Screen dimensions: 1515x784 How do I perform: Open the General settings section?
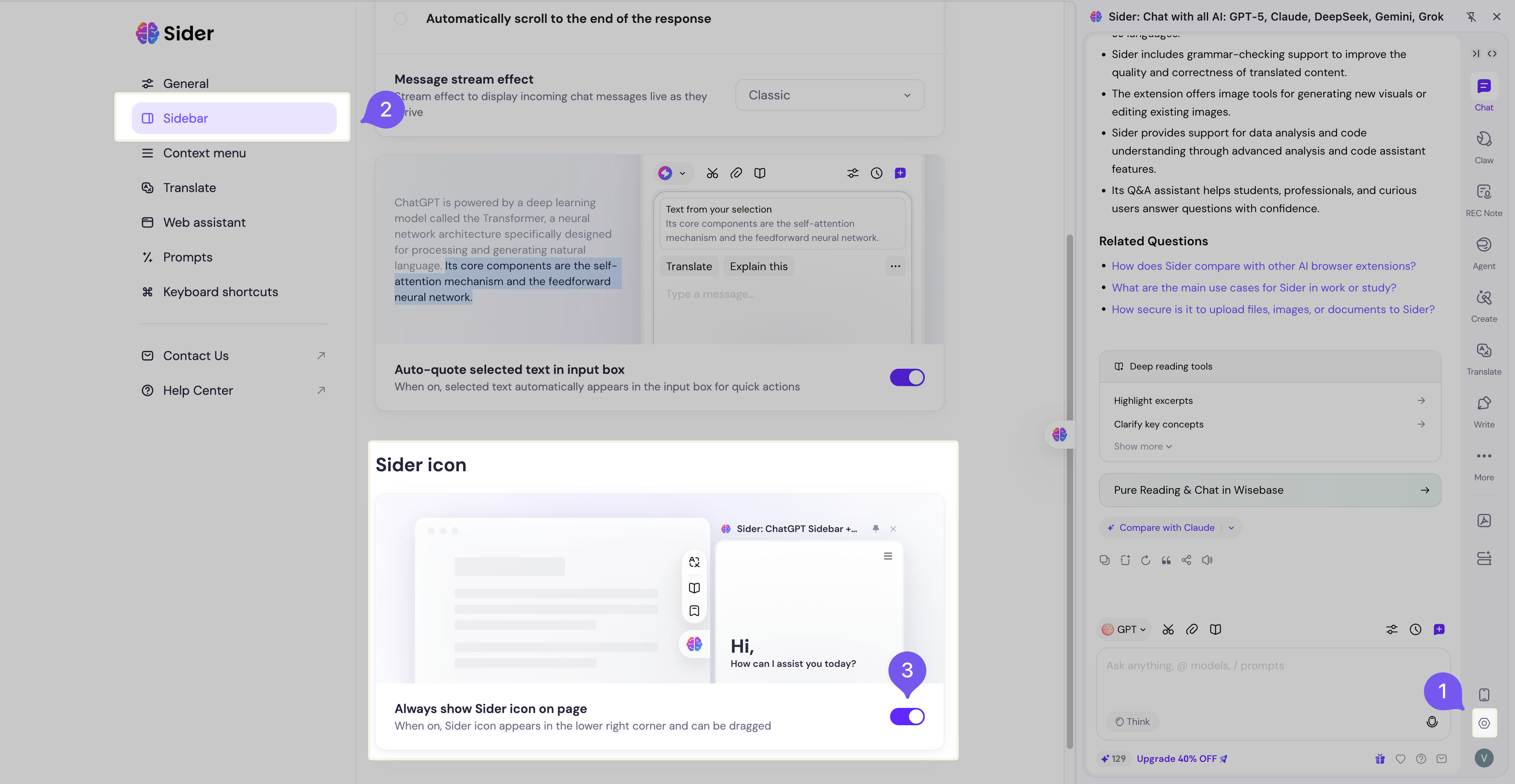[234, 84]
